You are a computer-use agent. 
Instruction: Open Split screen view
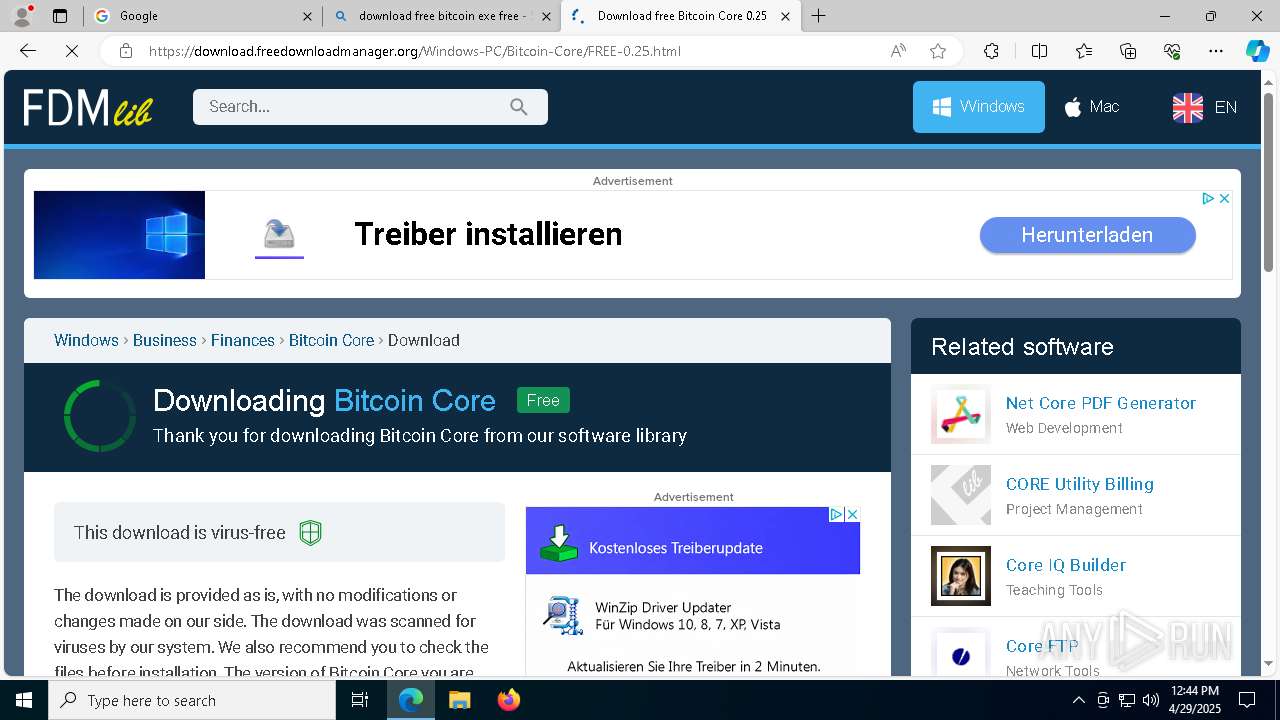pos(1039,51)
